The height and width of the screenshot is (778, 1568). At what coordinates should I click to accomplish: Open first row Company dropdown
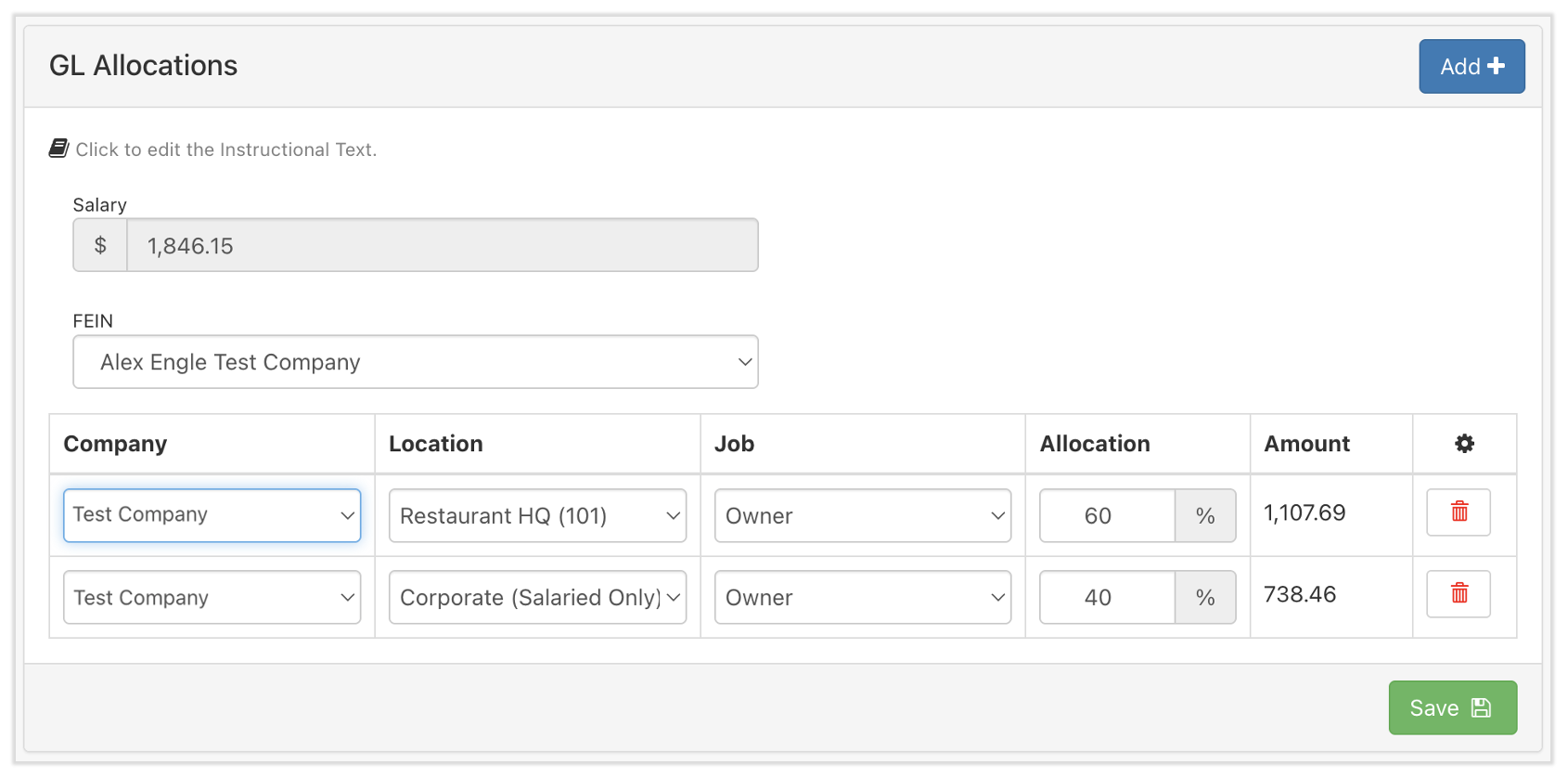pos(212,515)
